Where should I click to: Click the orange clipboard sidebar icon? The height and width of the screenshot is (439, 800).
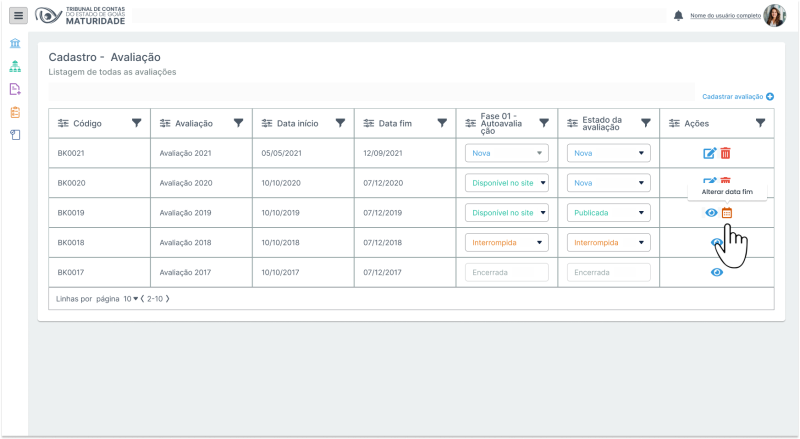click(15, 112)
